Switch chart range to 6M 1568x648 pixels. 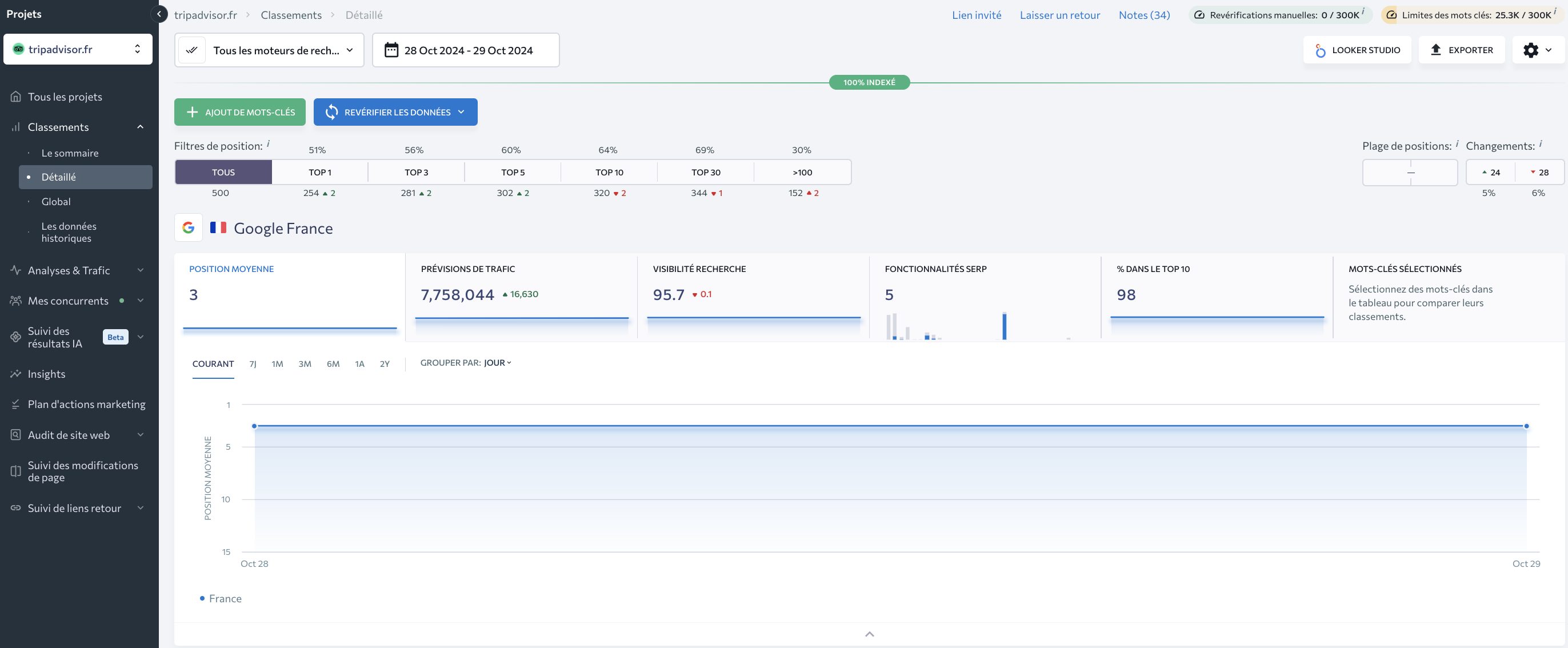[x=333, y=364]
